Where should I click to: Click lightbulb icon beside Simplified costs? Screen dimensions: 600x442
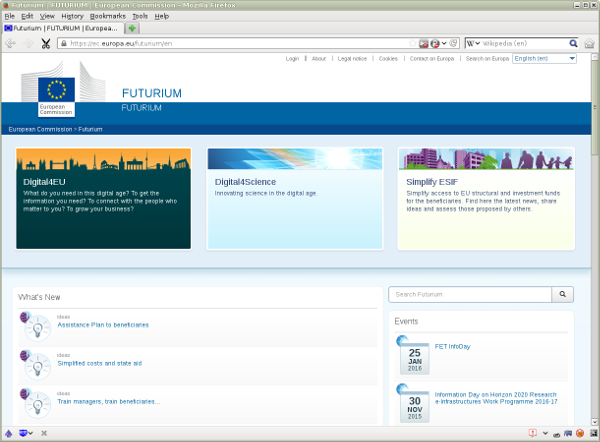tap(37, 365)
